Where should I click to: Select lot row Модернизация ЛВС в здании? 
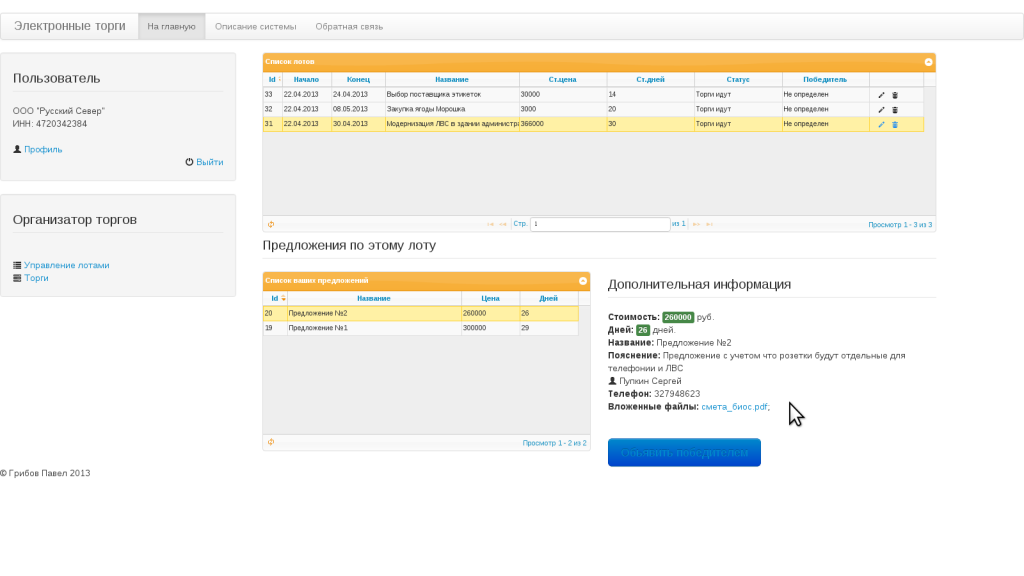(593, 124)
